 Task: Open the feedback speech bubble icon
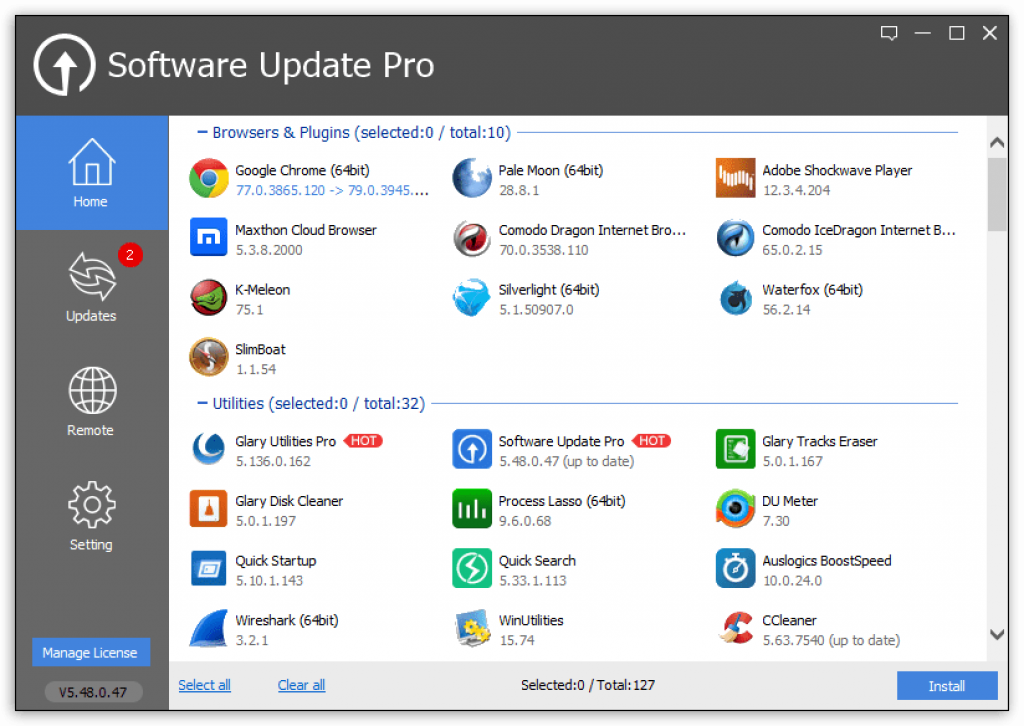889,33
